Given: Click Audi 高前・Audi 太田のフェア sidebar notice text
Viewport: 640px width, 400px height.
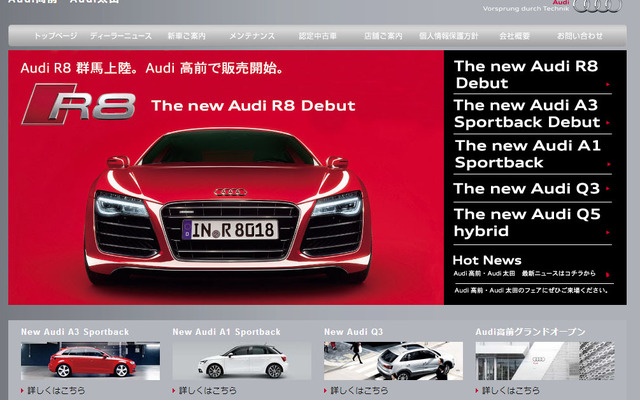Looking at the screenshot, I should point(531,291).
